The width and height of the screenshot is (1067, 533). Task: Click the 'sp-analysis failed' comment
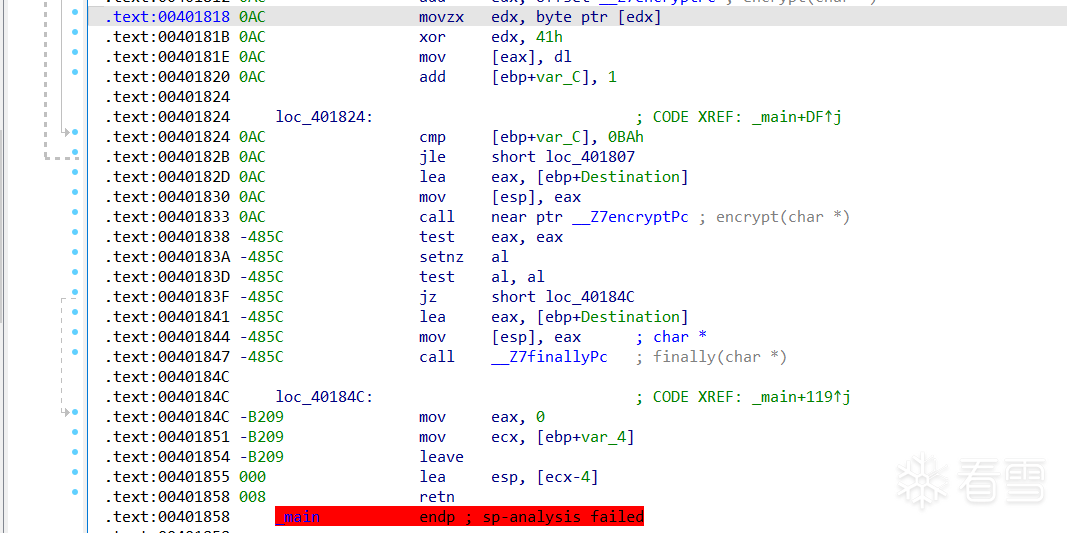click(563, 517)
